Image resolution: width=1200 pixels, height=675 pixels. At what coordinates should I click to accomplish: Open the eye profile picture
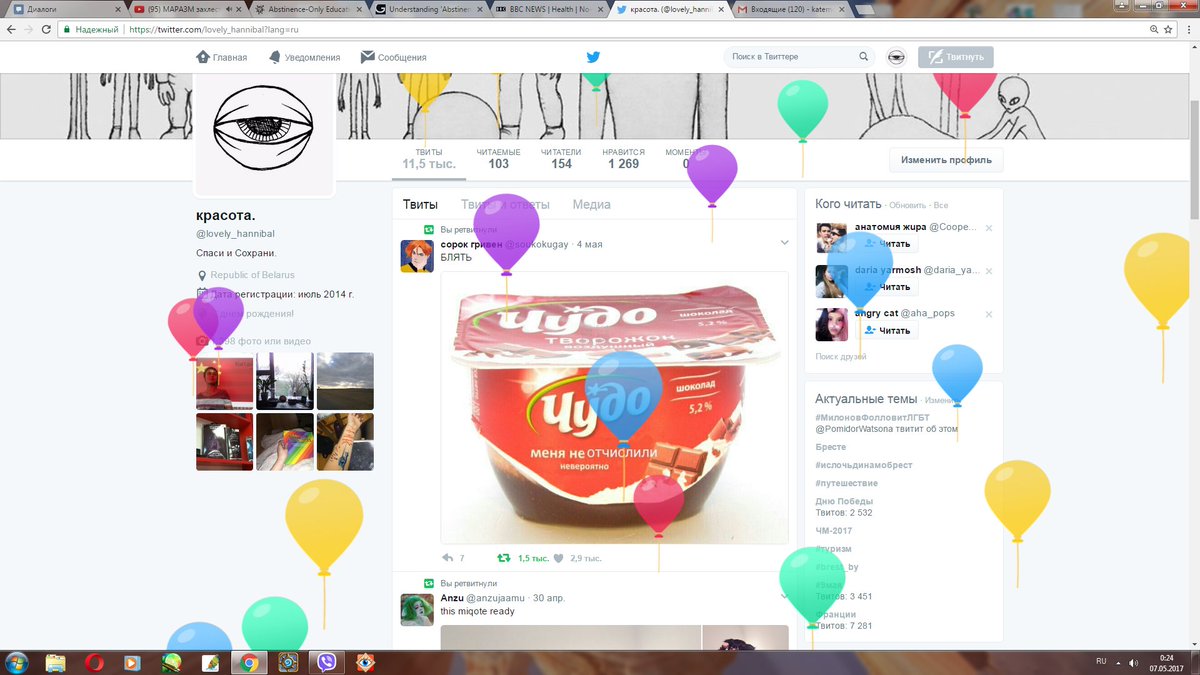click(x=264, y=129)
